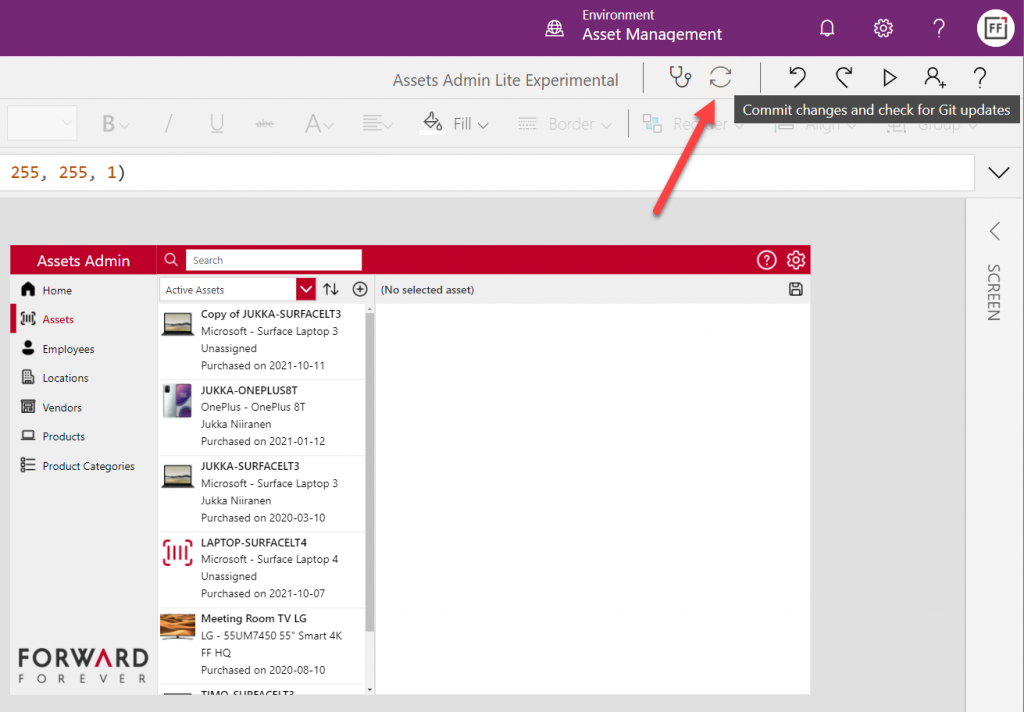Select the Undo icon in the toolbar

coord(796,77)
